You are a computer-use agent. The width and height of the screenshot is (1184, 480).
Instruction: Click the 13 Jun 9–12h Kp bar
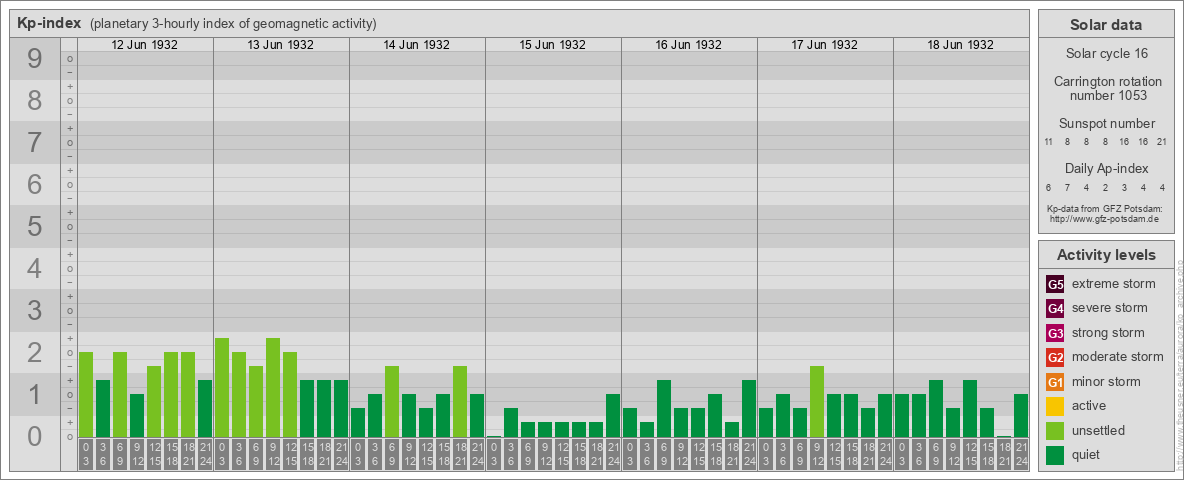point(273,387)
